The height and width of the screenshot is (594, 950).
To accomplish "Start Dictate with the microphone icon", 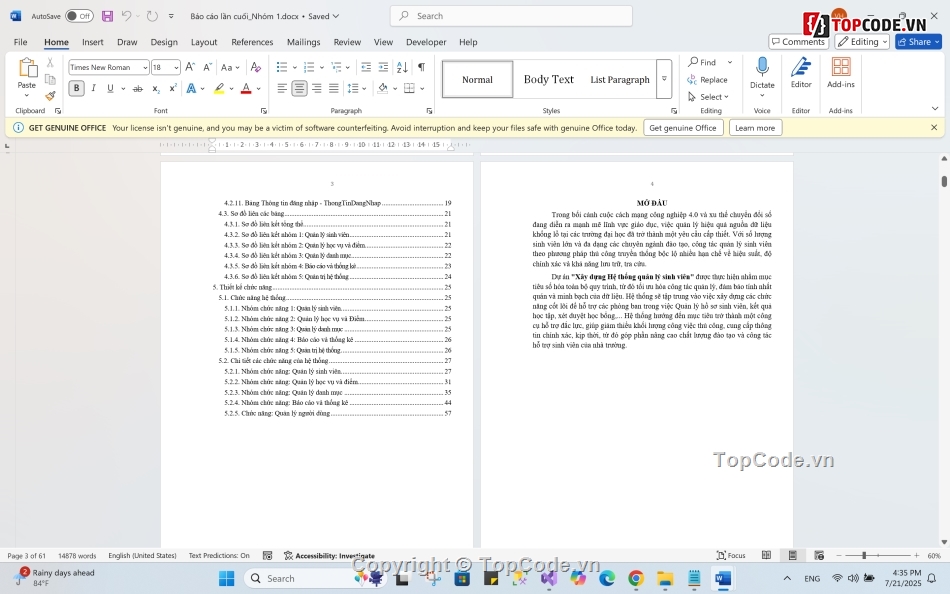I will [762, 72].
